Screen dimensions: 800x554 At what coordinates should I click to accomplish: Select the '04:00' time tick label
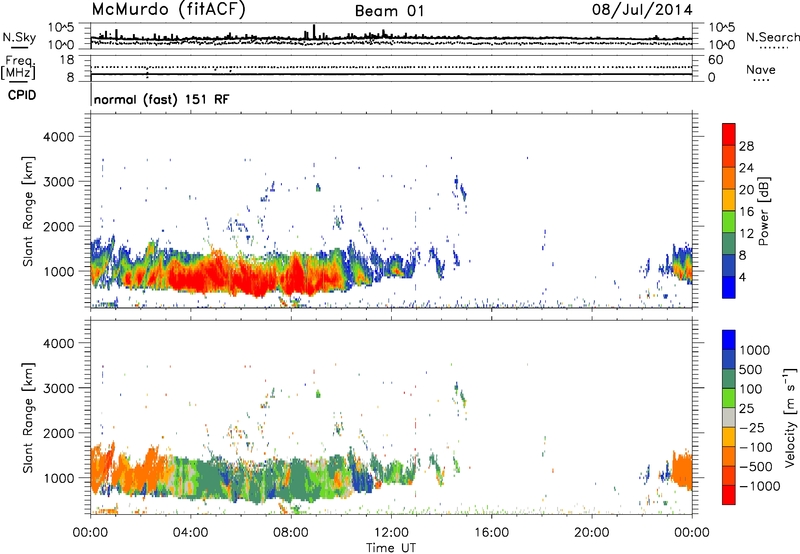191,533
